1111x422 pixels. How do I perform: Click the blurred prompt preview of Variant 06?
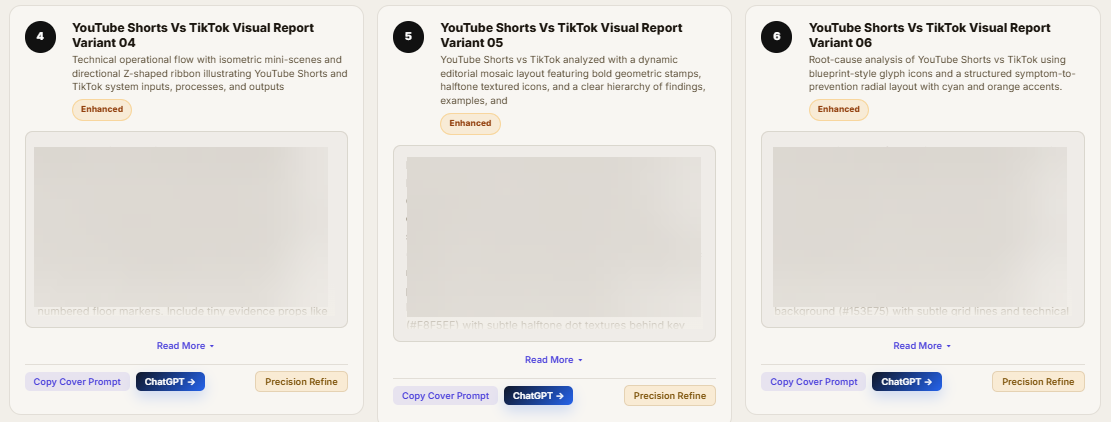point(923,229)
